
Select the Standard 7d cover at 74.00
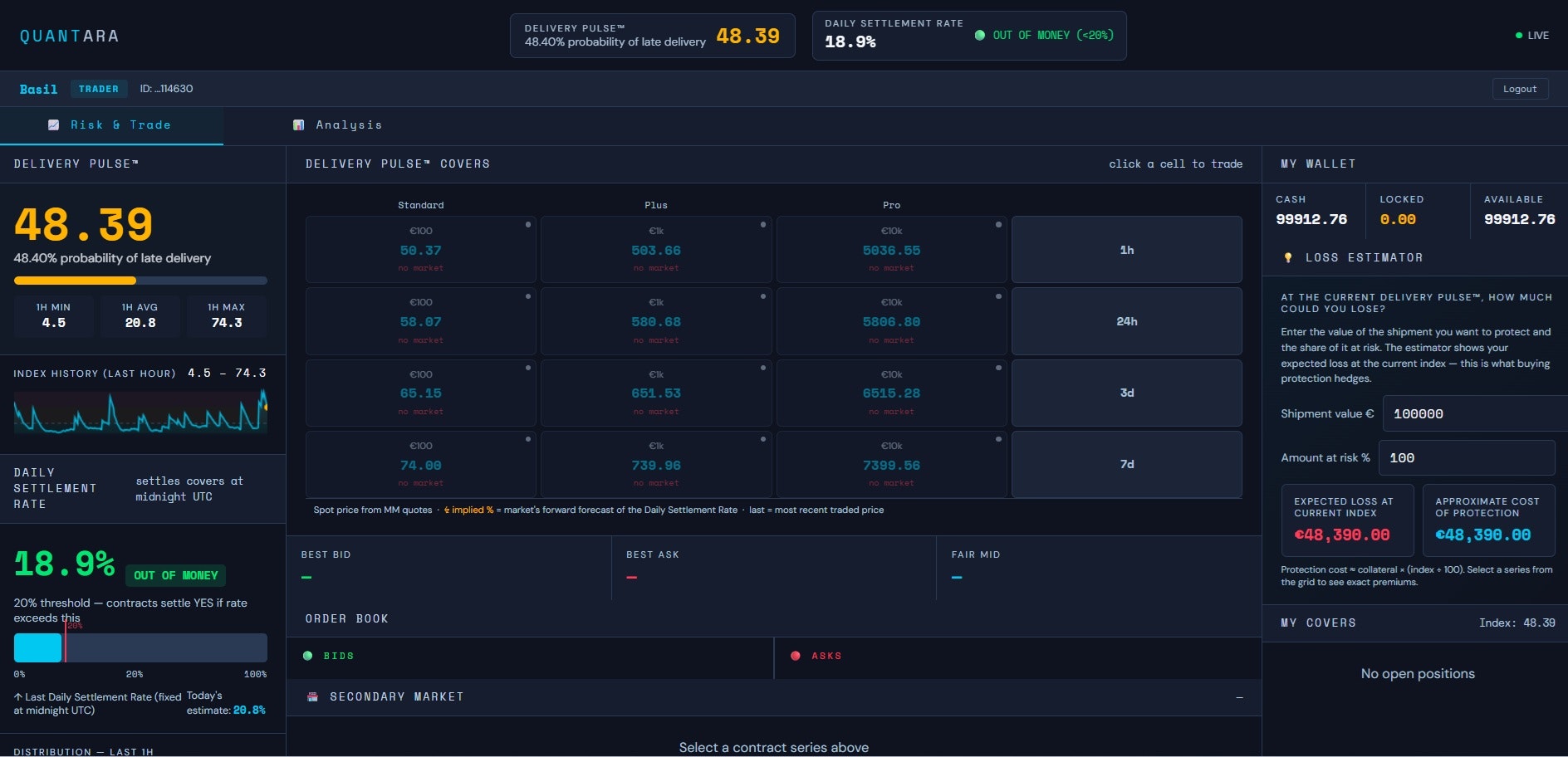tap(421, 465)
